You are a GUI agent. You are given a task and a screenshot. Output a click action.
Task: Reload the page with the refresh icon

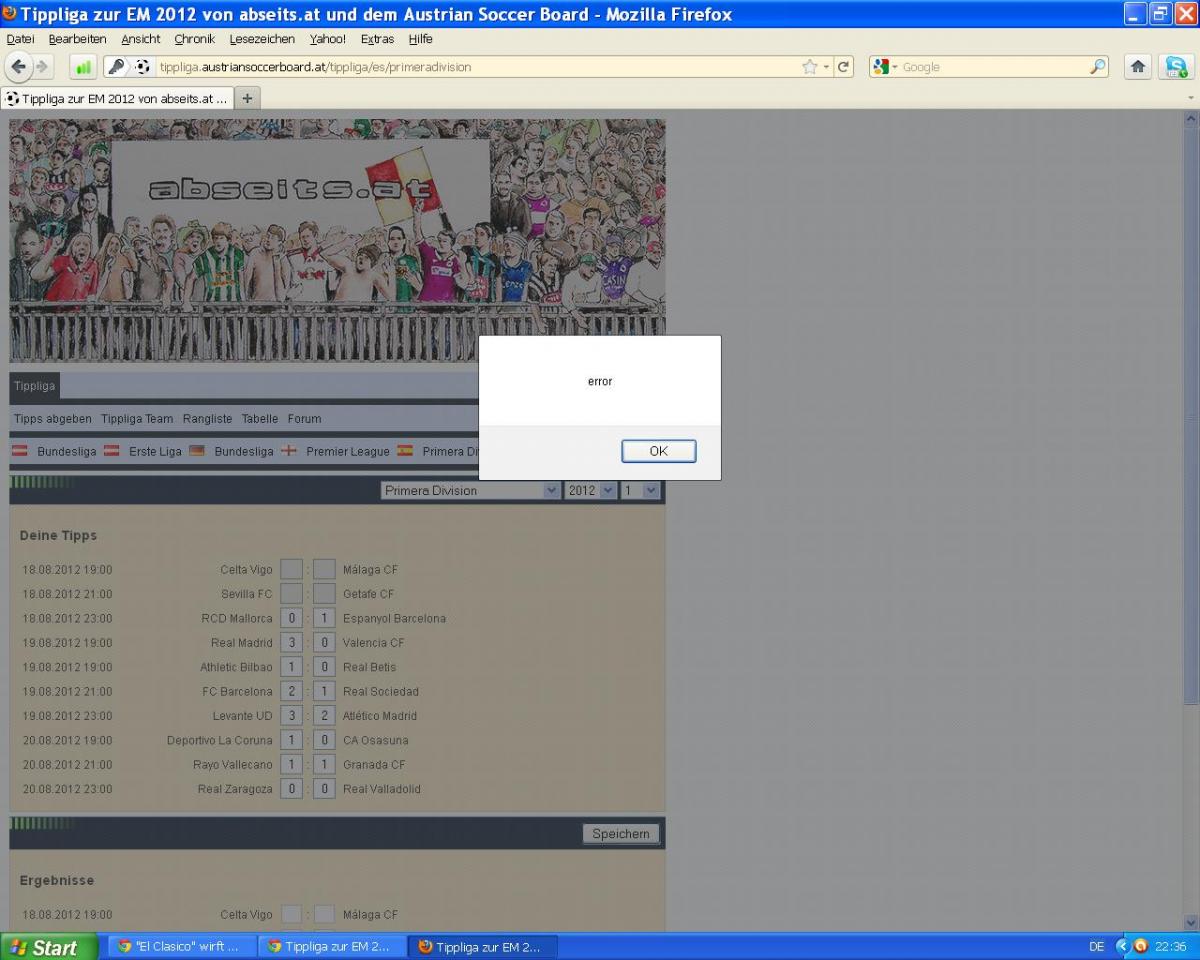[x=843, y=67]
